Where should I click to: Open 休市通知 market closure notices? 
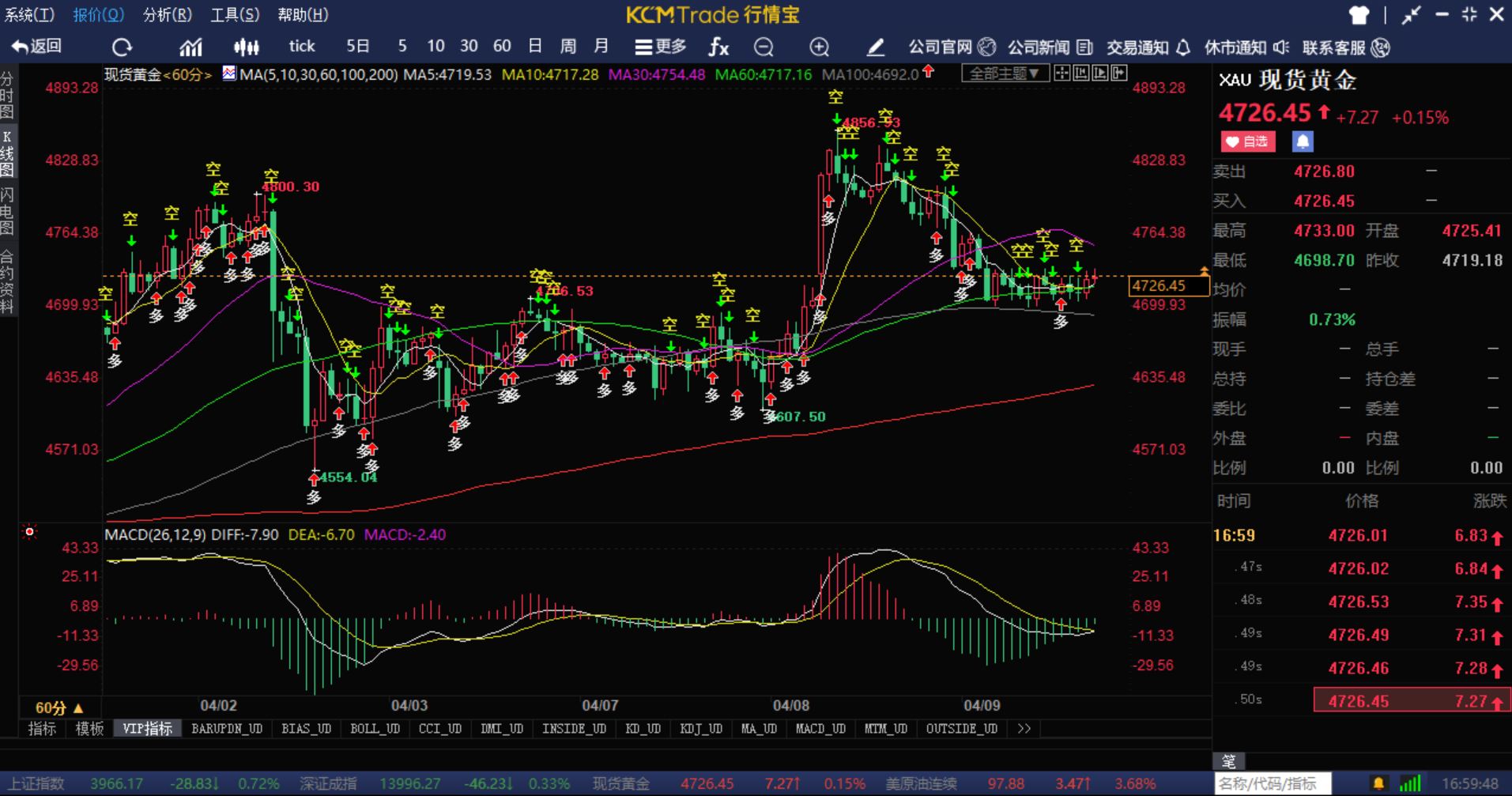pyautogui.click(x=1247, y=47)
